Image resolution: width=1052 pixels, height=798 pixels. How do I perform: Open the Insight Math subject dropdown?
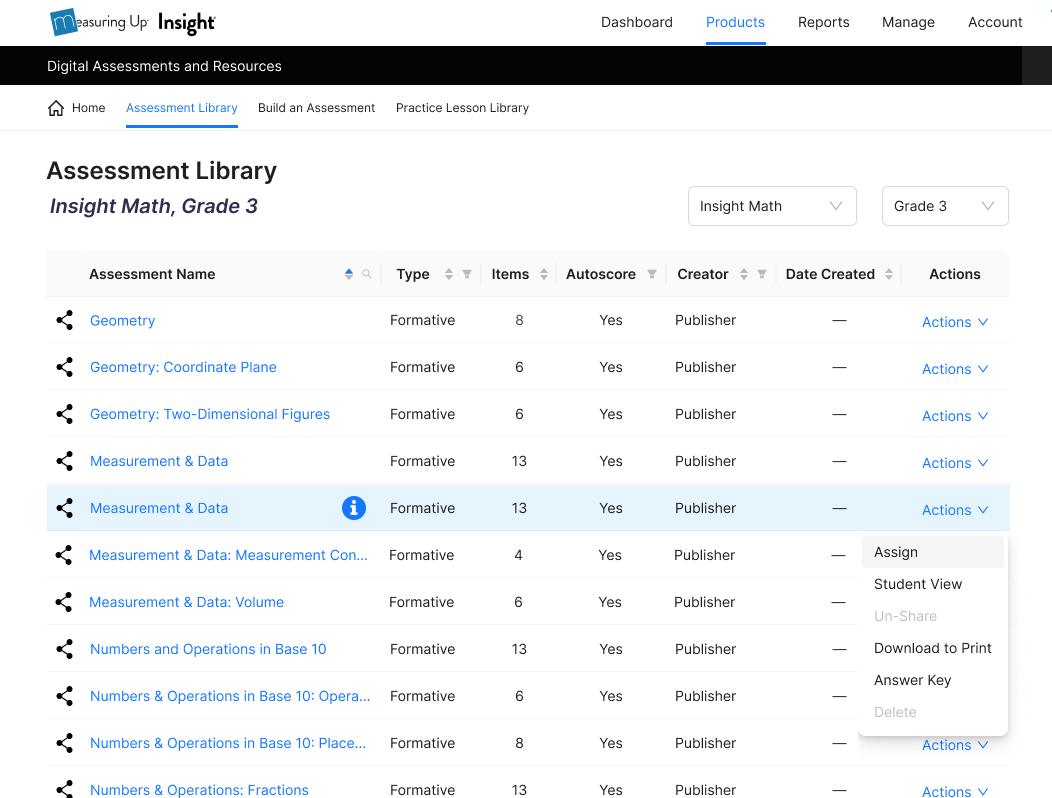click(772, 206)
